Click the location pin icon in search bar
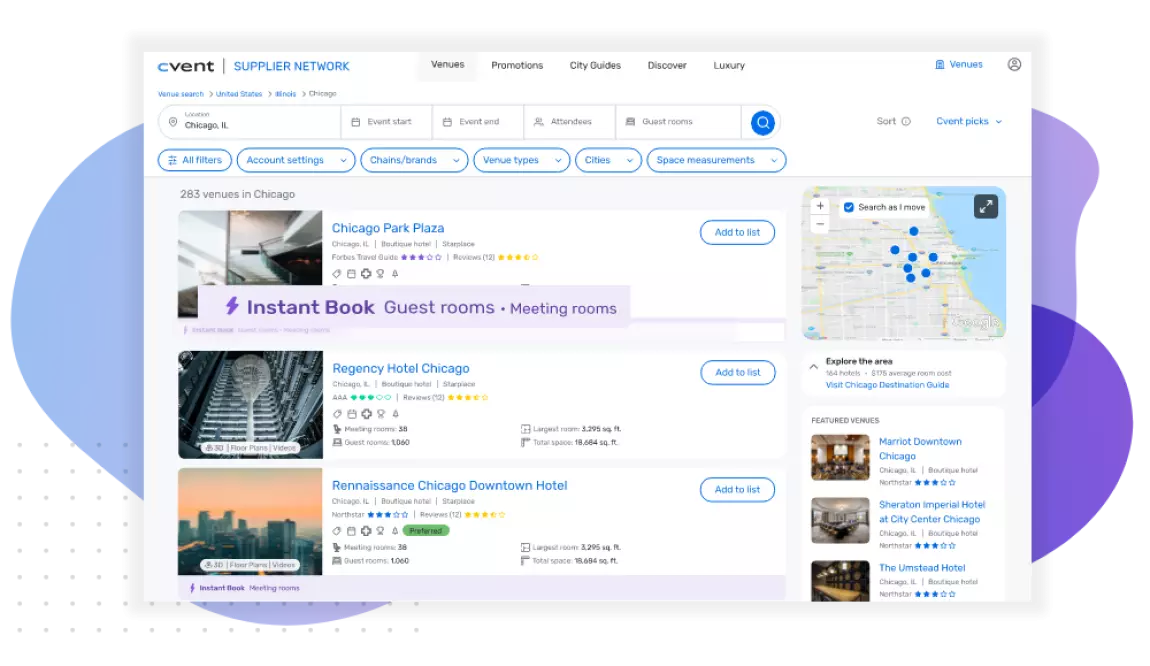This screenshot has width=1150, height=666. [173, 122]
